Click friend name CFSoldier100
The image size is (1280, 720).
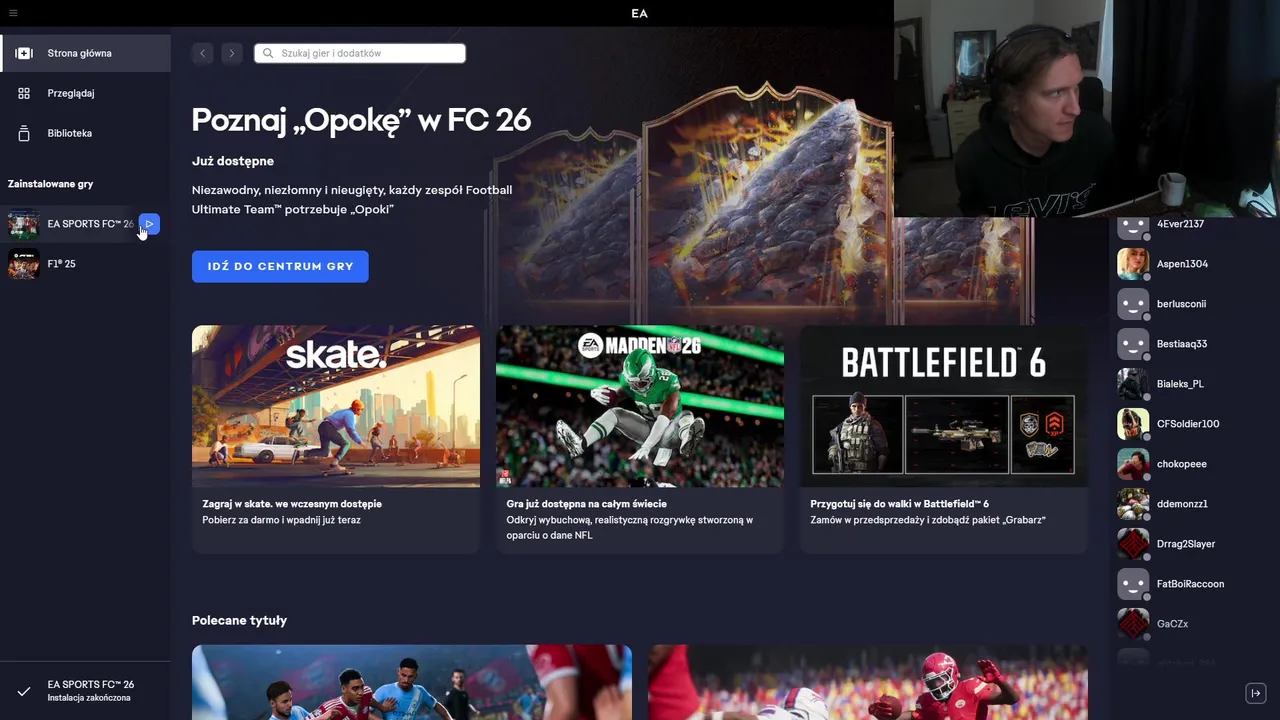(x=1188, y=424)
